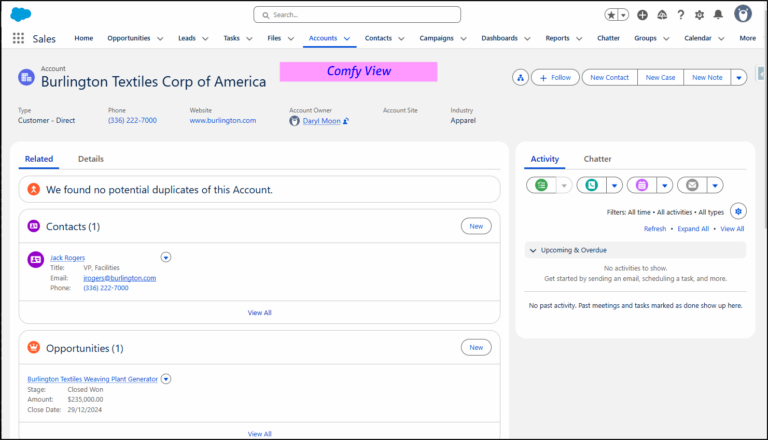Click the Follow button
The image size is (768, 440).
tap(555, 77)
